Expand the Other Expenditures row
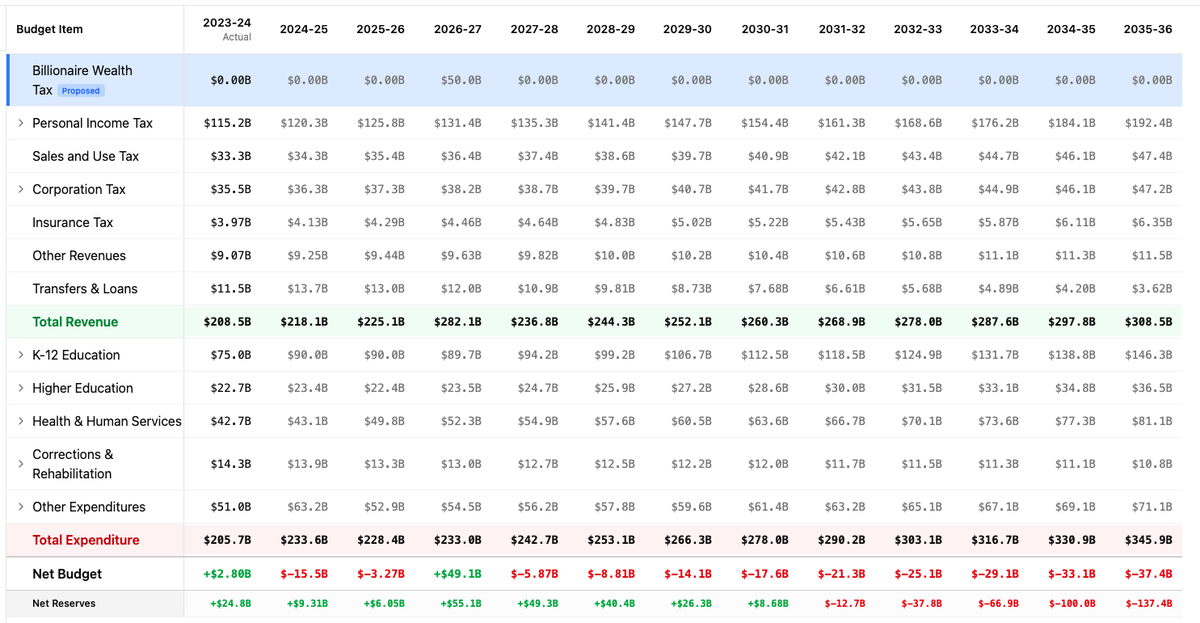The height and width of the screenshot is (623, 1200). pos(20,507)
